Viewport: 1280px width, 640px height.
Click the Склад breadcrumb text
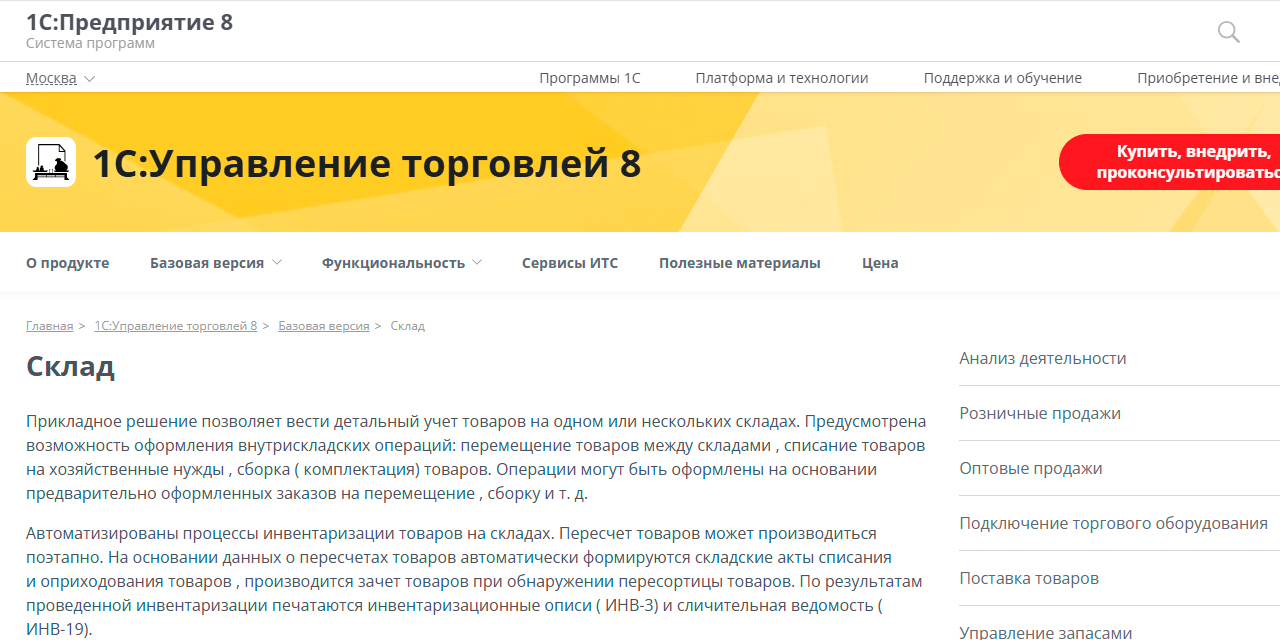tap(408, 326)
